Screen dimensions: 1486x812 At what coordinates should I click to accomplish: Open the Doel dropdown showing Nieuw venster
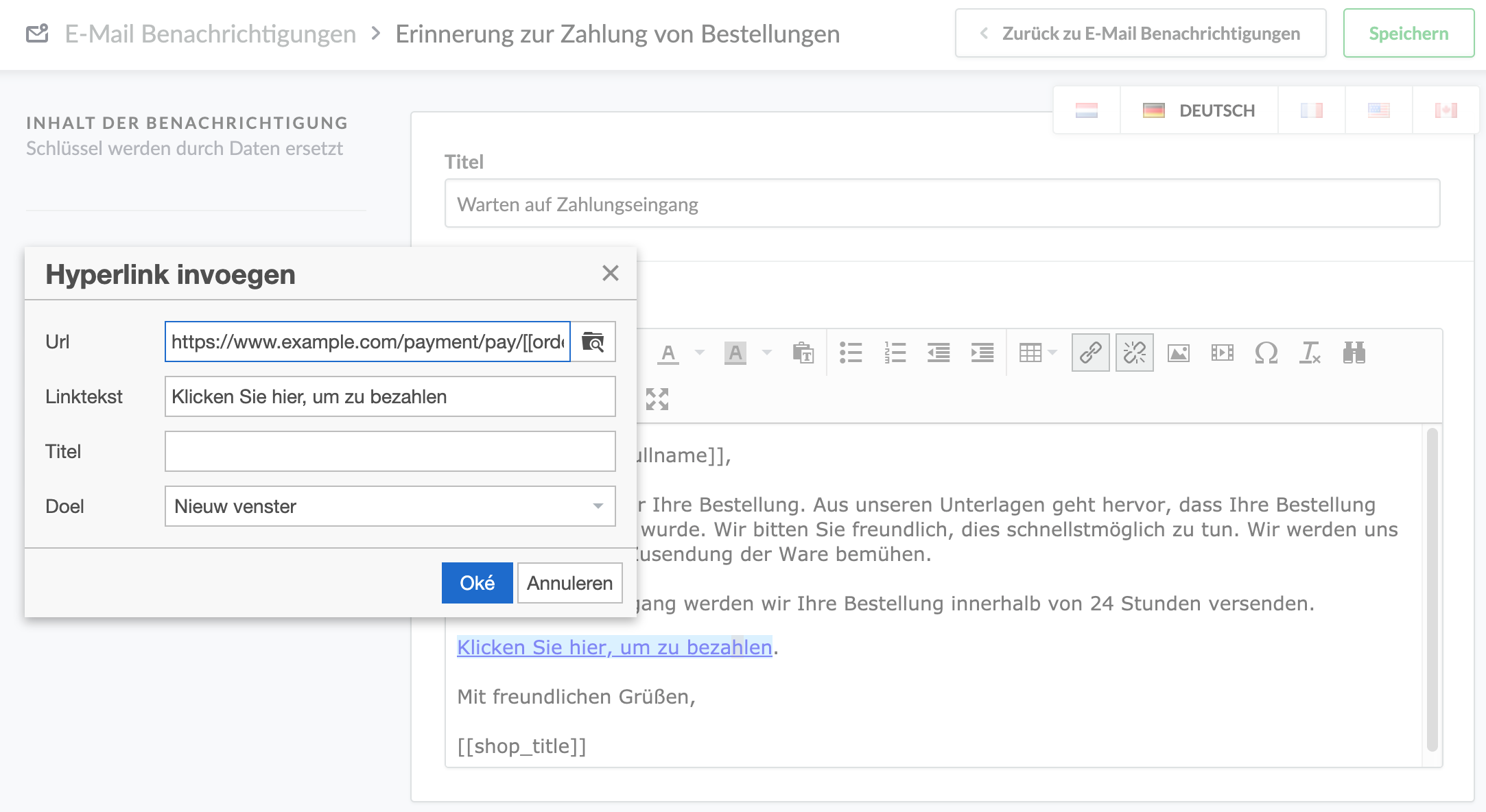coord(390,506)
